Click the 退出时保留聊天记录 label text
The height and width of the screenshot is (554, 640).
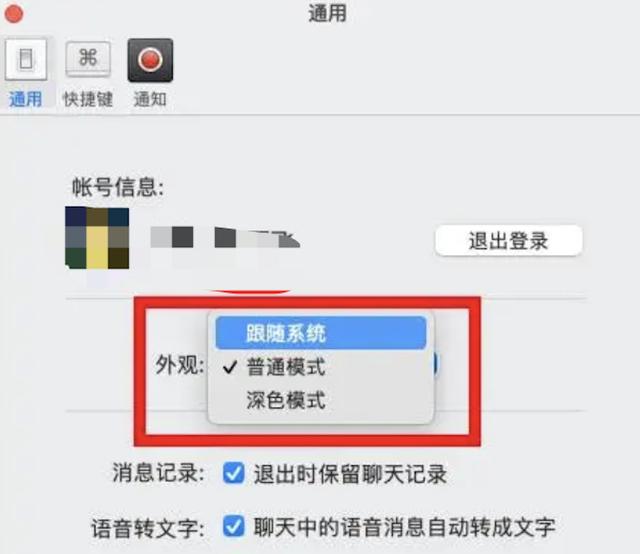point(351,474)
